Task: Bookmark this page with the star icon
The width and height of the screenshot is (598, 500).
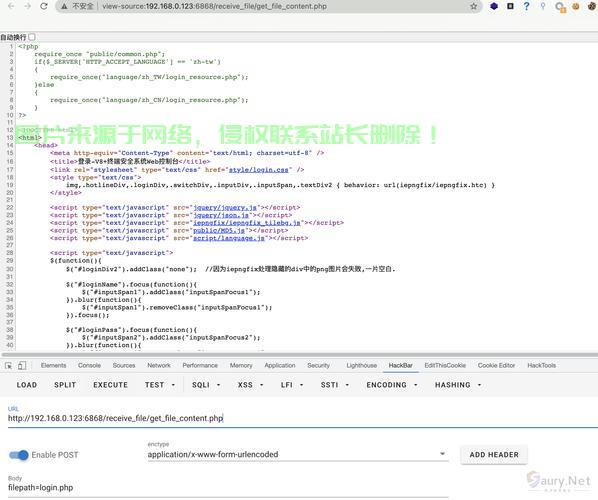Action: (x=474, y=6)
